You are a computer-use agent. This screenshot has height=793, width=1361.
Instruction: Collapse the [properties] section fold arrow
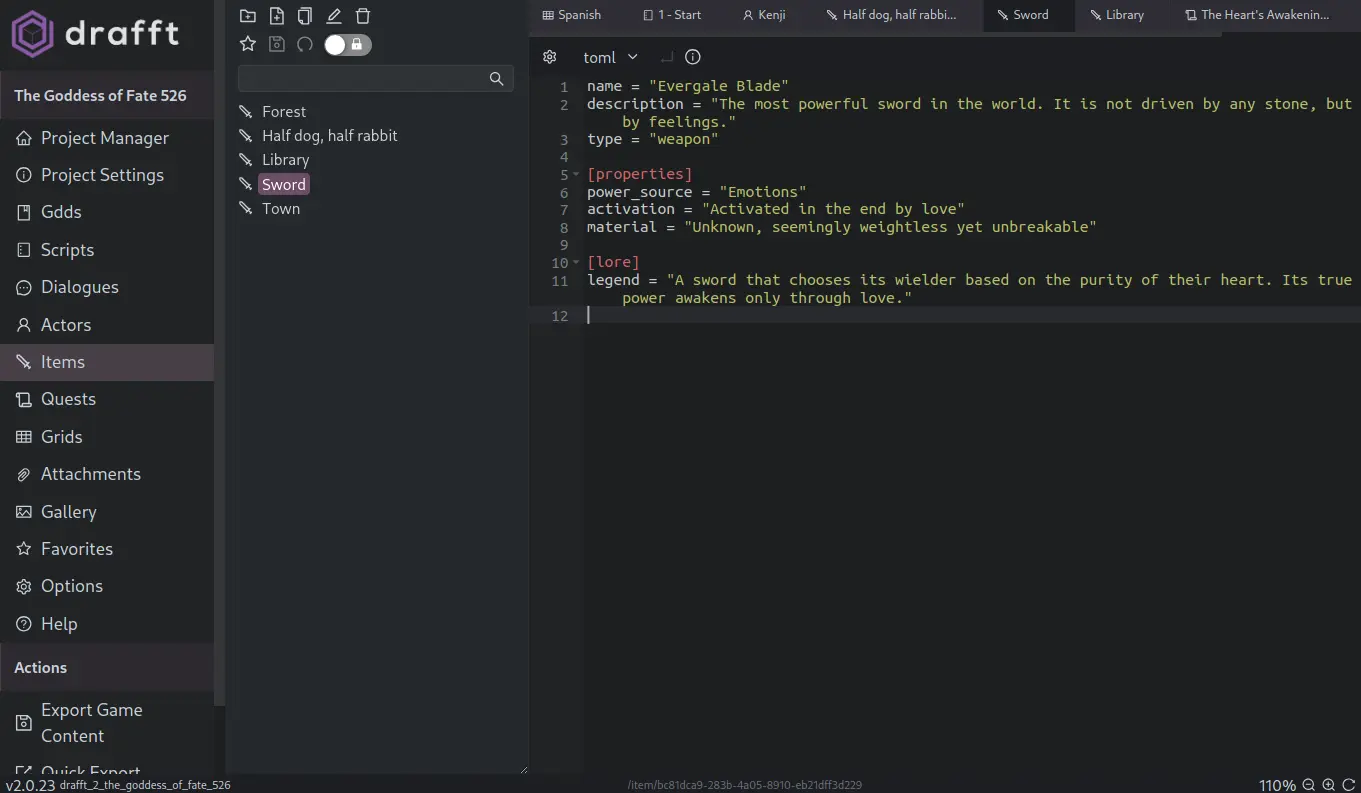[576, 175]
